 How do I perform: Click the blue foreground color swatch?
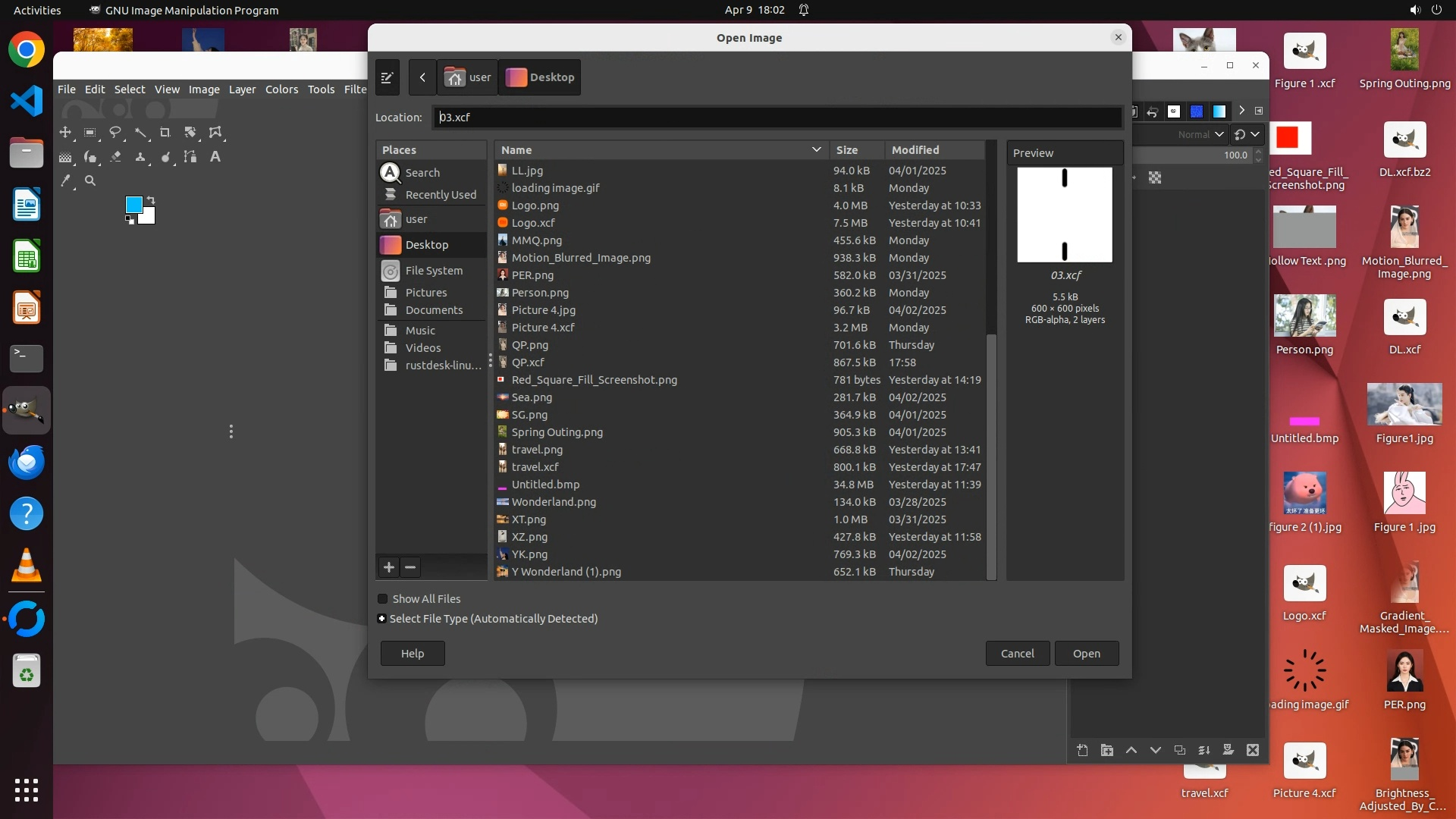[x=133, y=205]
